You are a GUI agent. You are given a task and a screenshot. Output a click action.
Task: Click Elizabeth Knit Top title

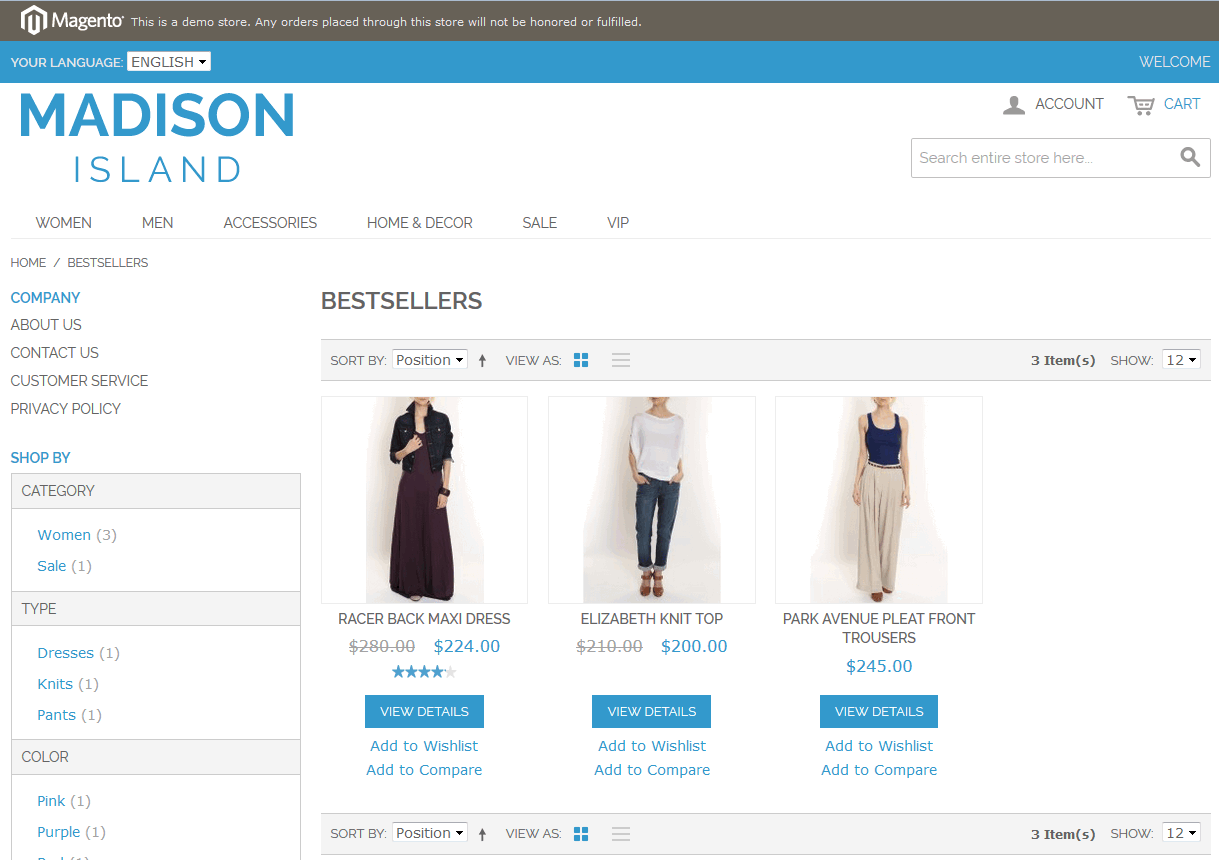tap(652, 619)
